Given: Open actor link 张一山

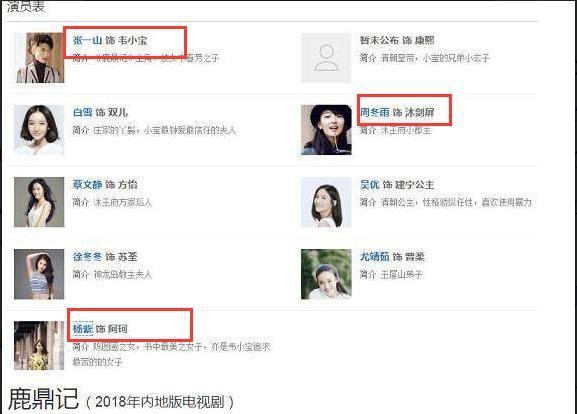Looking at the screenshot, I should tap(87, 40).
